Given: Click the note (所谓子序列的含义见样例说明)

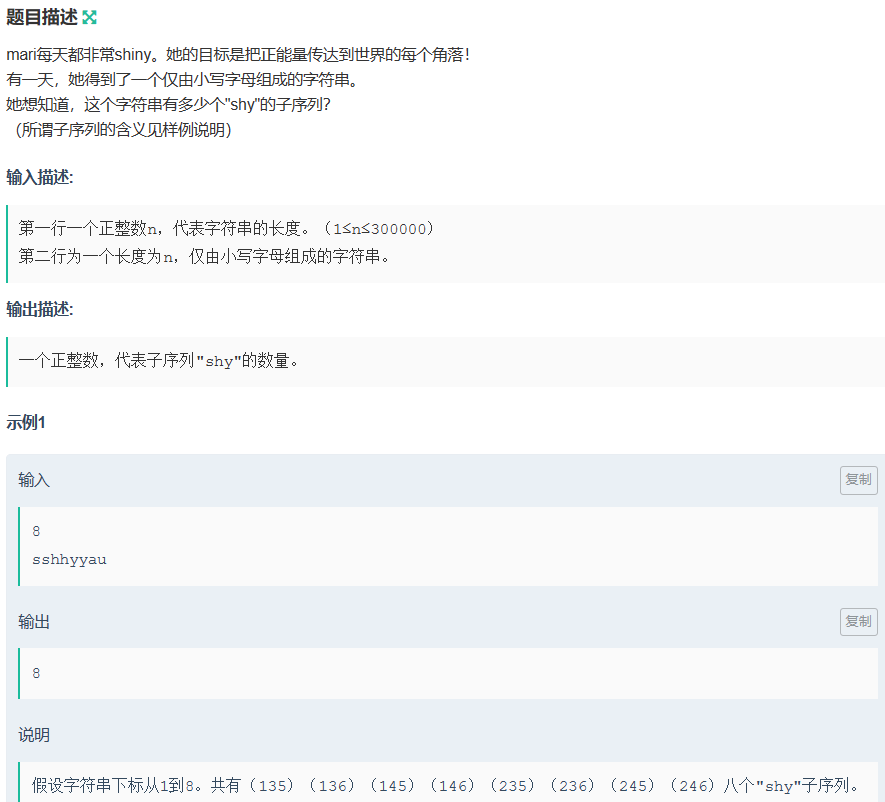Looking at the screenshot, I should [122, 130].
